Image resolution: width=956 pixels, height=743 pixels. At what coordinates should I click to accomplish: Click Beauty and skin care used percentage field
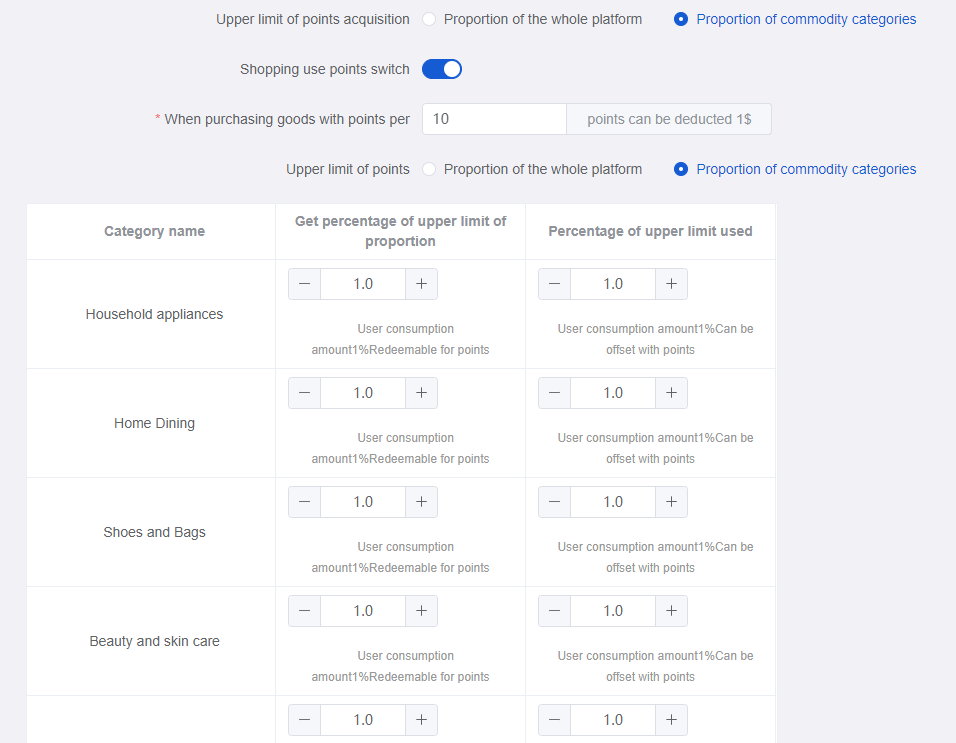(613, 611)
